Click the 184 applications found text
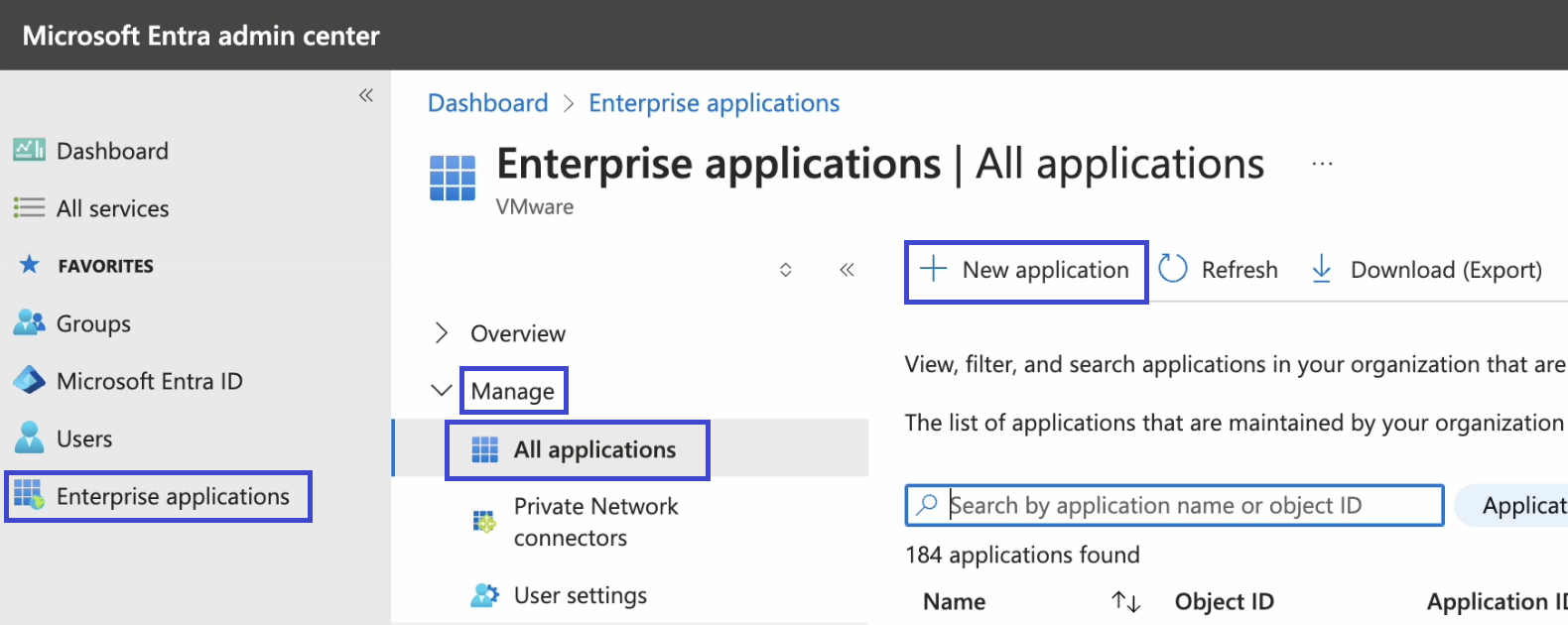Viewport: 1568px width, 625px height. pyautogui.click(x=1022, y=555)
